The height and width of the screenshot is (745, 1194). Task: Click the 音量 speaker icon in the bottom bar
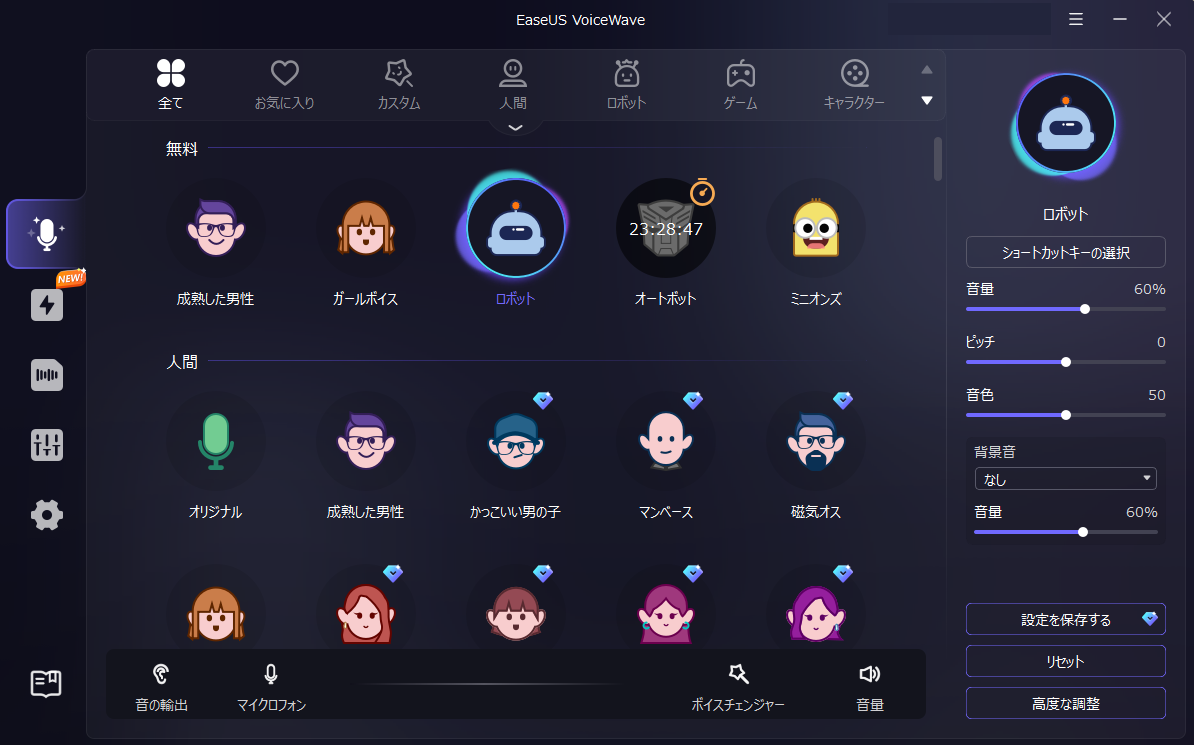pos(869,675)
